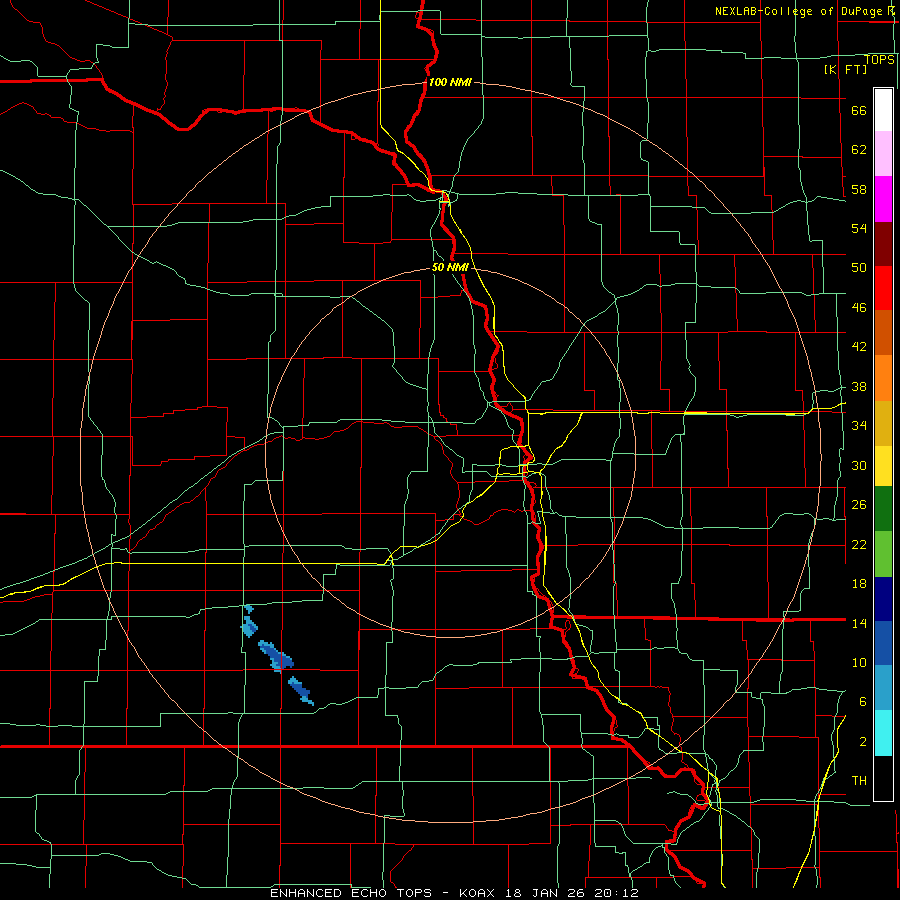Screen dimensions: 900x900
Task: Pick the cyan 2 kft legend swatch
Action: click(x=883, y=734)
